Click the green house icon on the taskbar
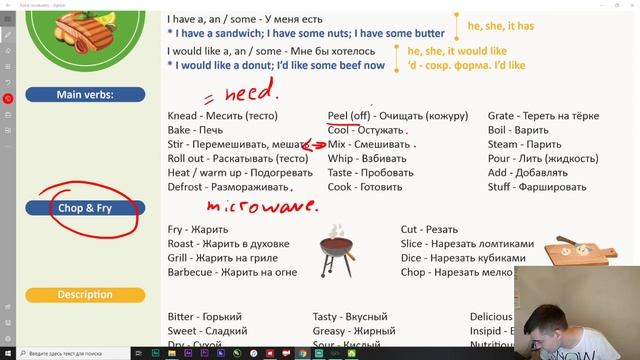 click(x=351, y=353)
